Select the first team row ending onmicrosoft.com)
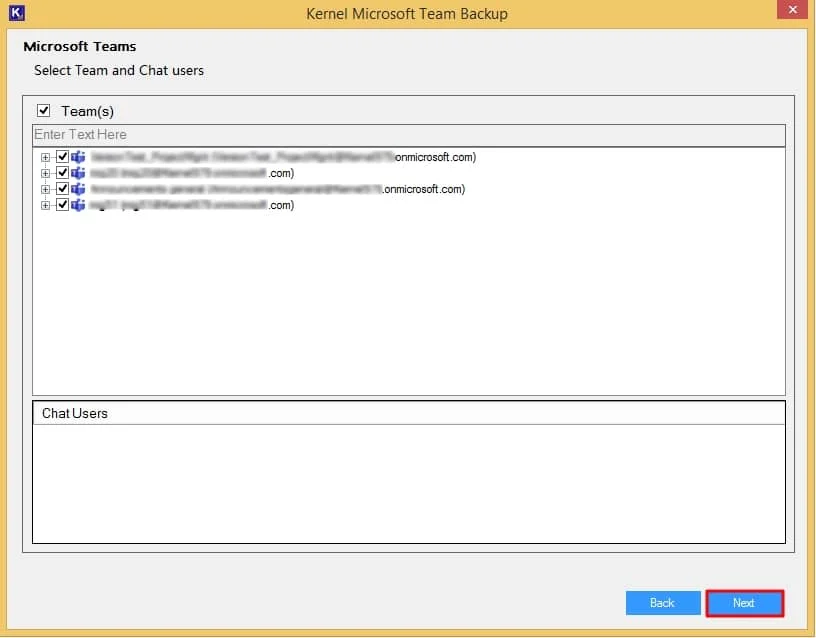The image size is (816, 638). 283,157
